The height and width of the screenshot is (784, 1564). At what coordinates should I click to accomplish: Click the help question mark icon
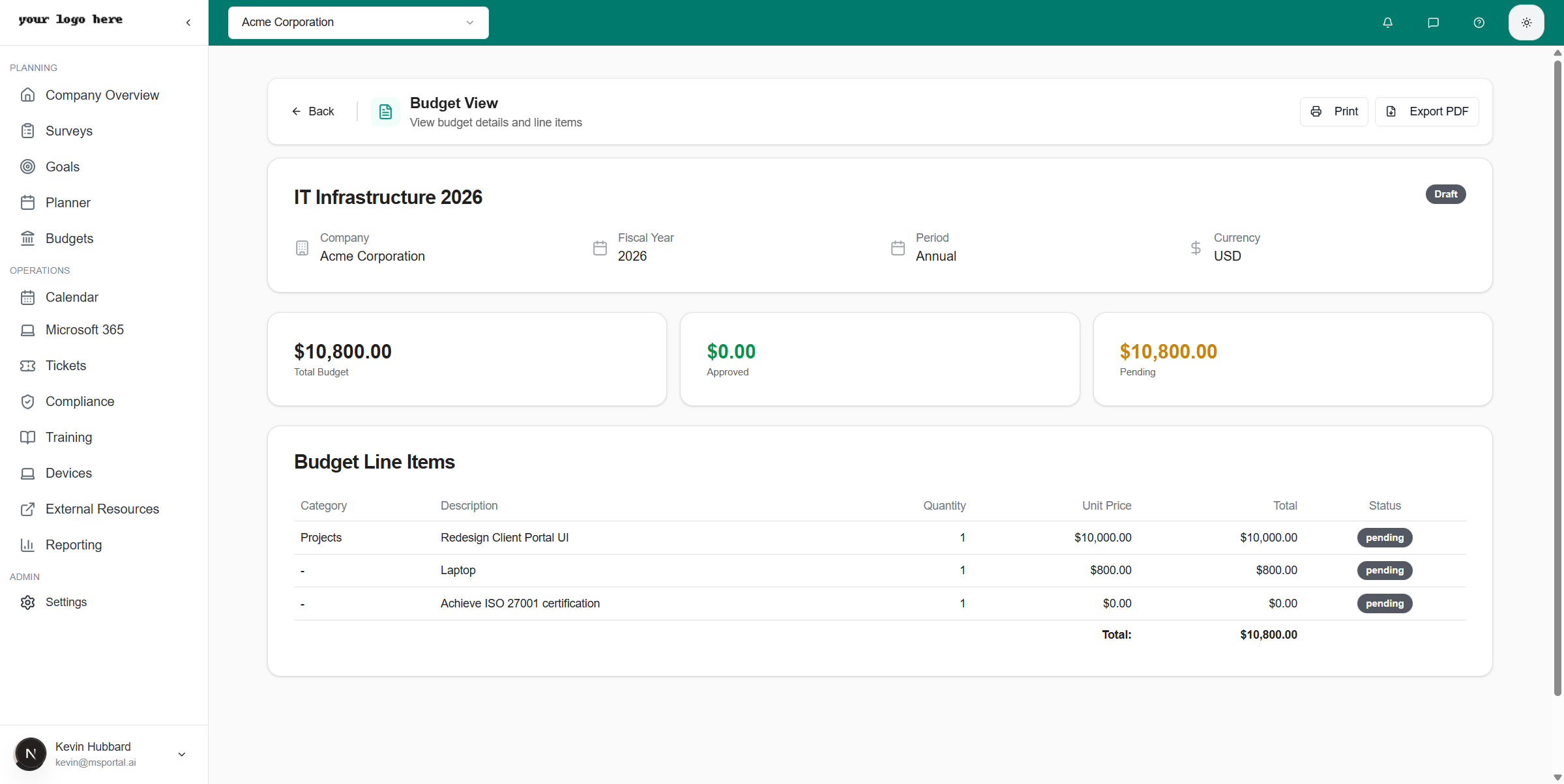1479,23
